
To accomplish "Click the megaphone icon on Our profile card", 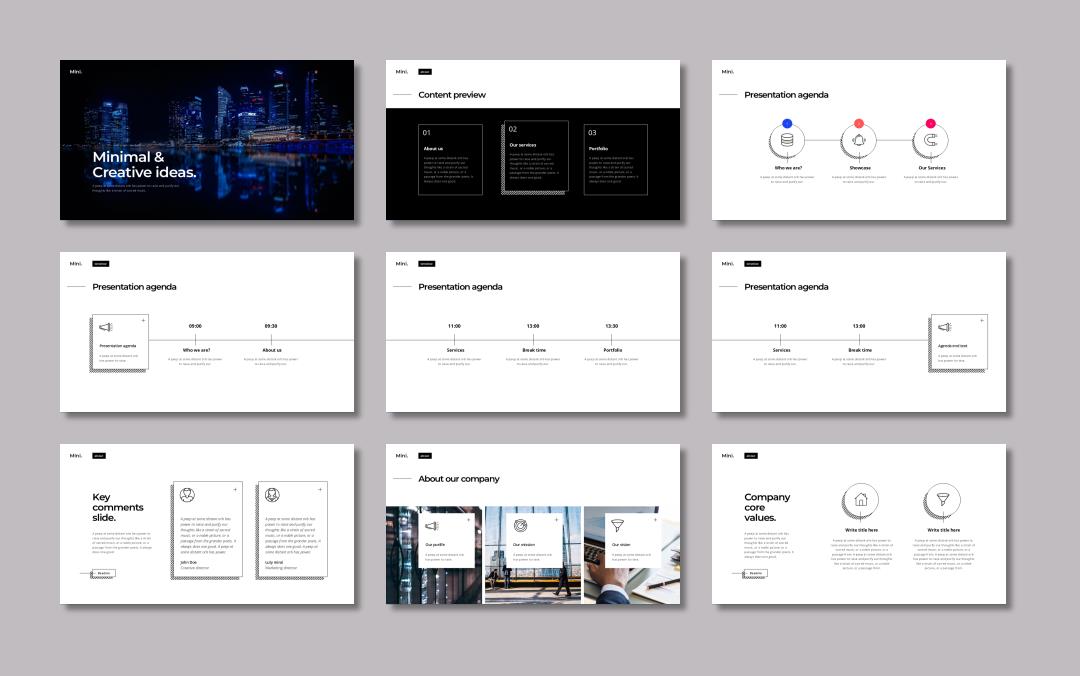I will click(x=431, y=525).
